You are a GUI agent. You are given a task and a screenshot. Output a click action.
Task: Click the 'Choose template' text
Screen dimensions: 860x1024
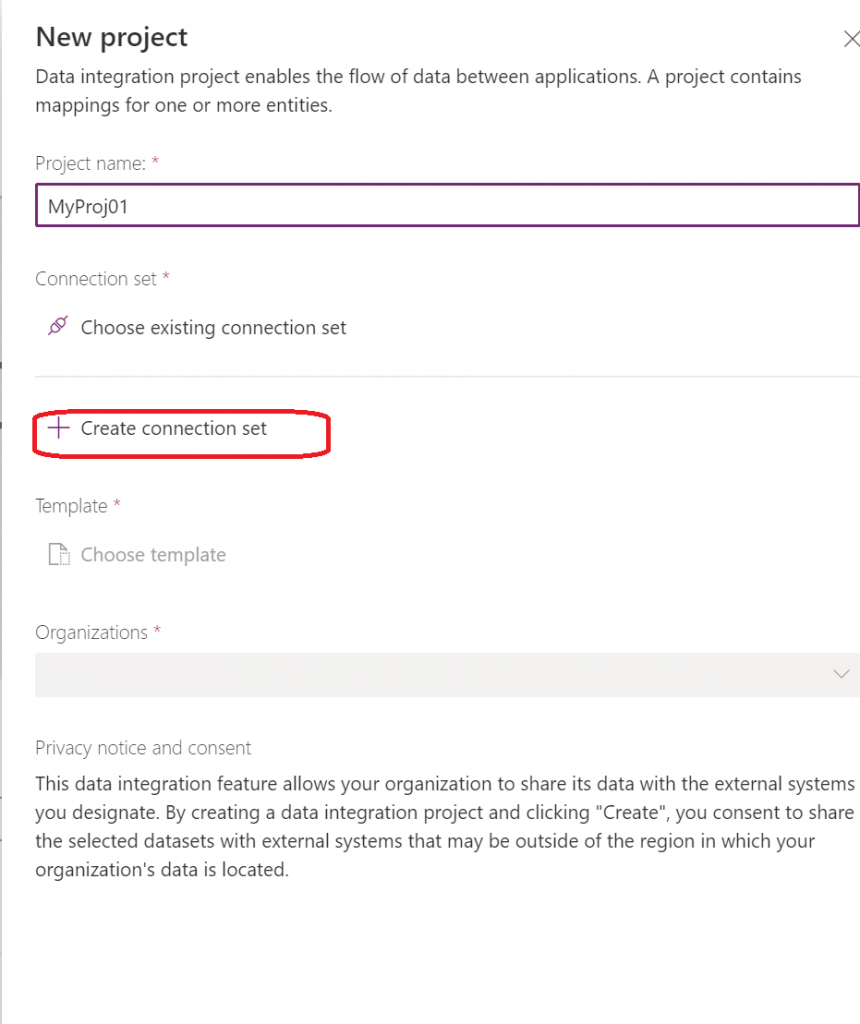pyautogui.click(x=153, y=554)
